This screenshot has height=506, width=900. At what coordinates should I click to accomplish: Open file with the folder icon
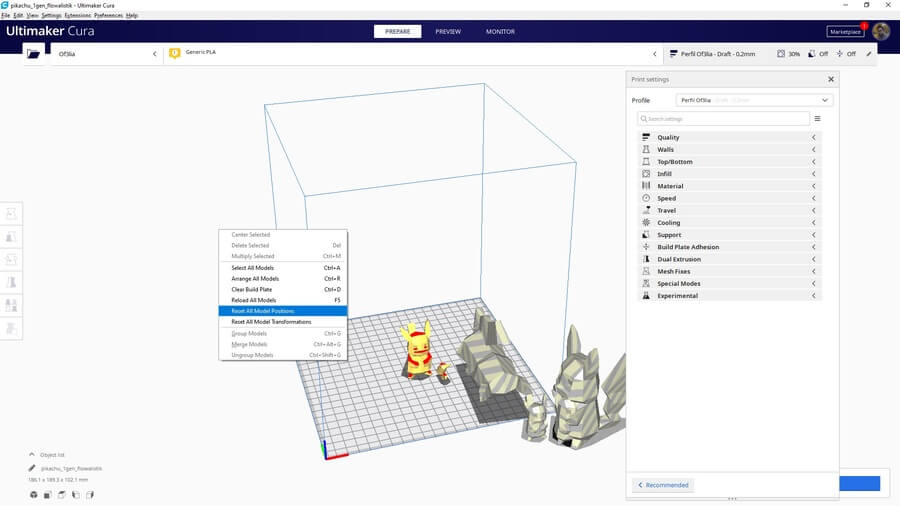click(x=34, y=54)
